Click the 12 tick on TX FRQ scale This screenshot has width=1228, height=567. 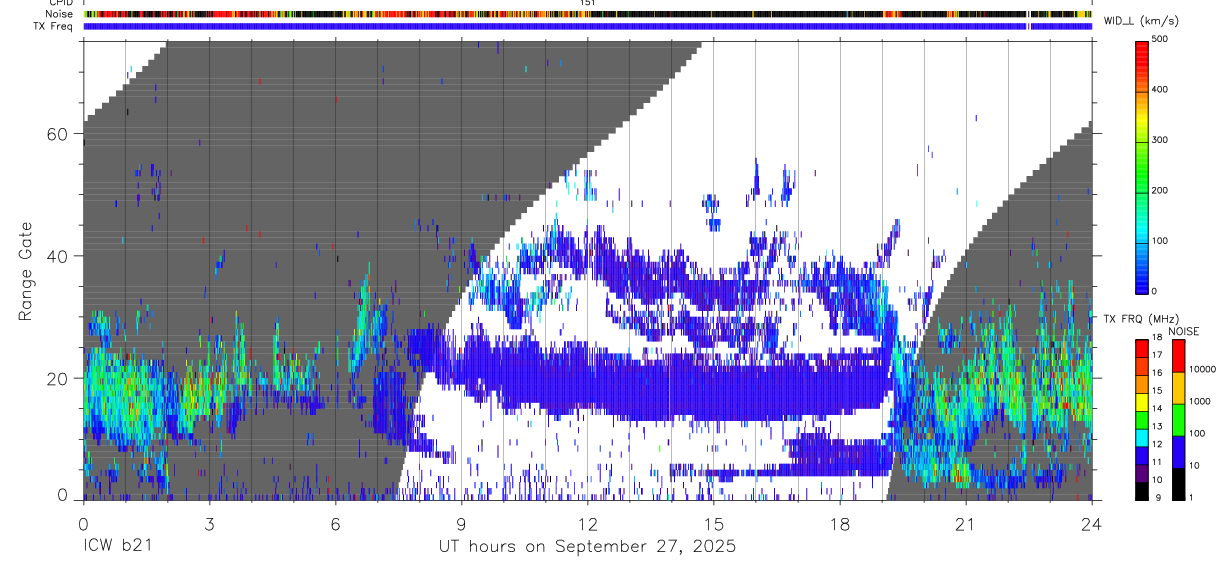coord(1158,444)
